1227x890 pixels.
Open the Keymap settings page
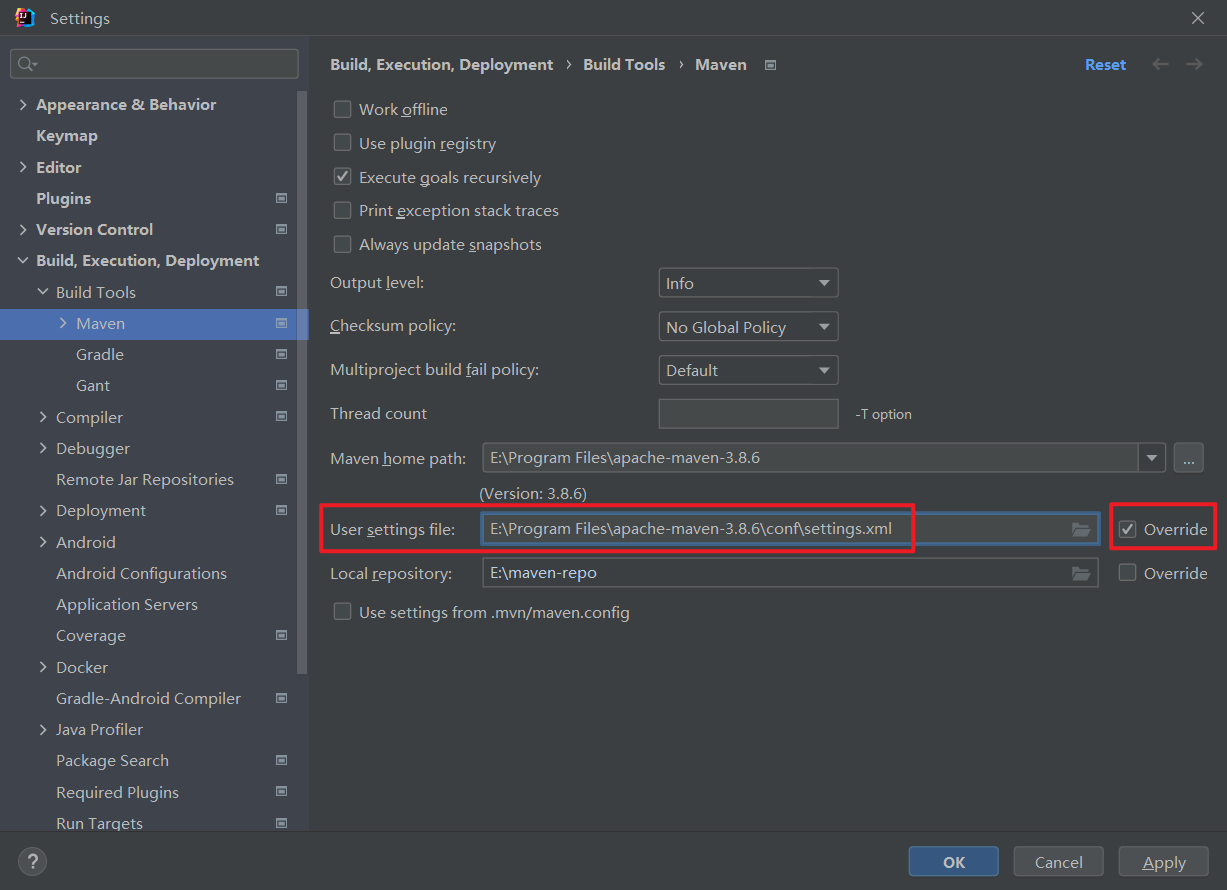point(67,135)
